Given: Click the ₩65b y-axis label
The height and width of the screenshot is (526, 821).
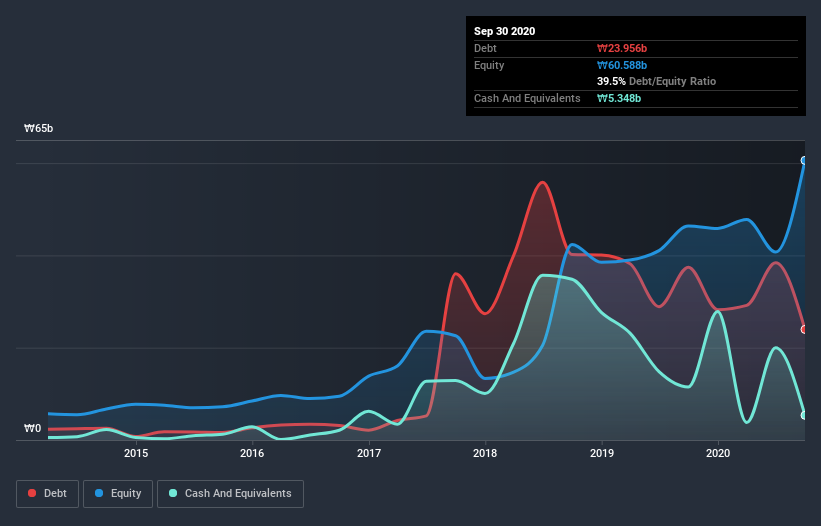Looking at the screenshot, I should [38, 128].
